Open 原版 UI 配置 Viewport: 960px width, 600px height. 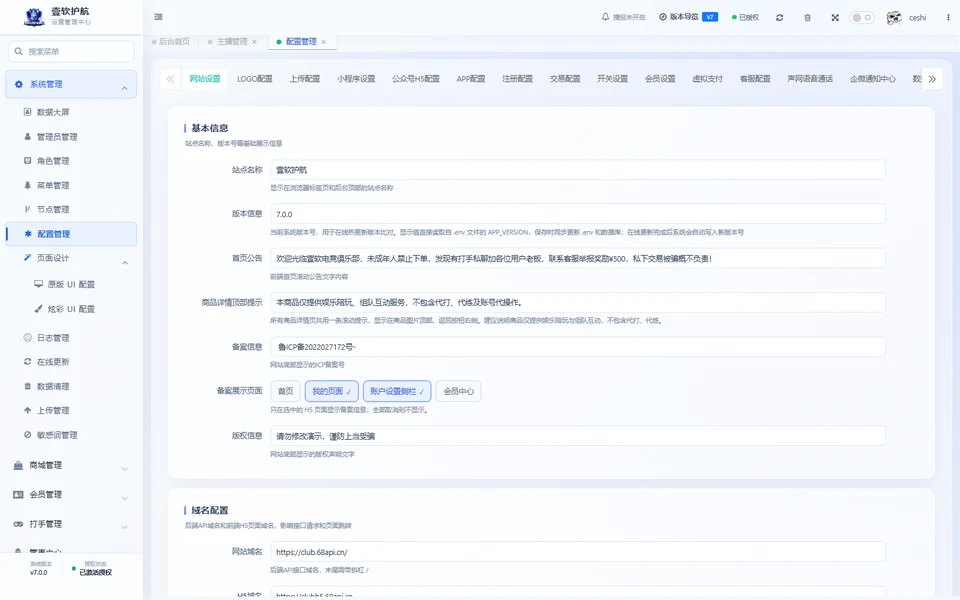pos(71,284)
